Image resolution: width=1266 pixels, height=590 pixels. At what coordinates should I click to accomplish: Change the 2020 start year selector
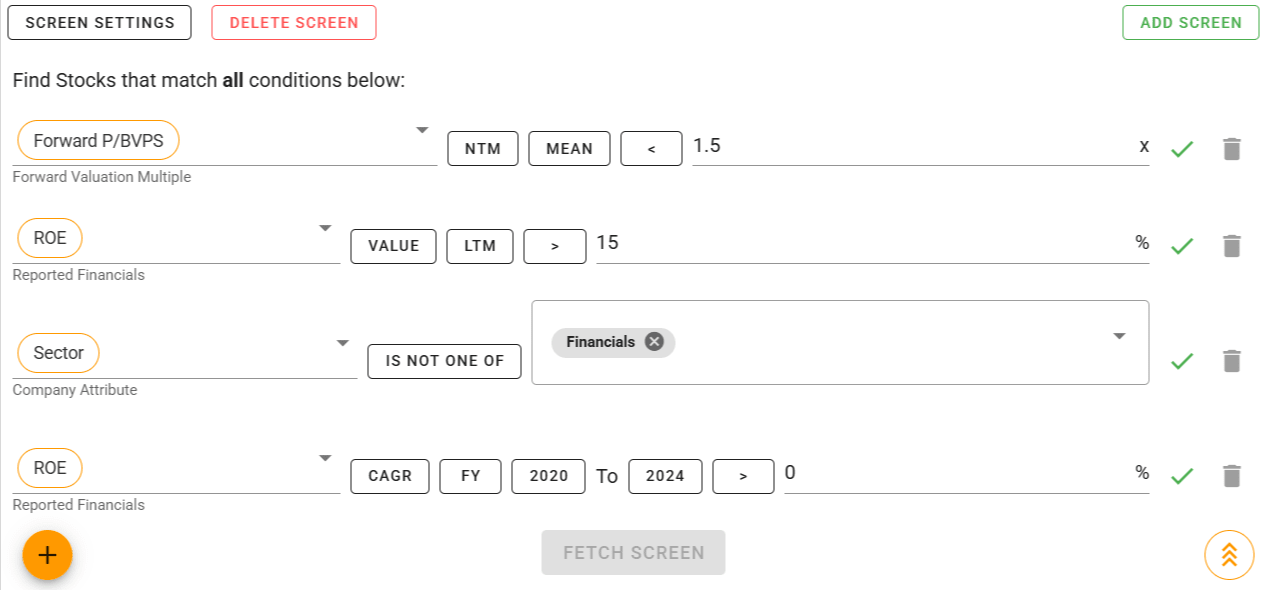[549, 476]
